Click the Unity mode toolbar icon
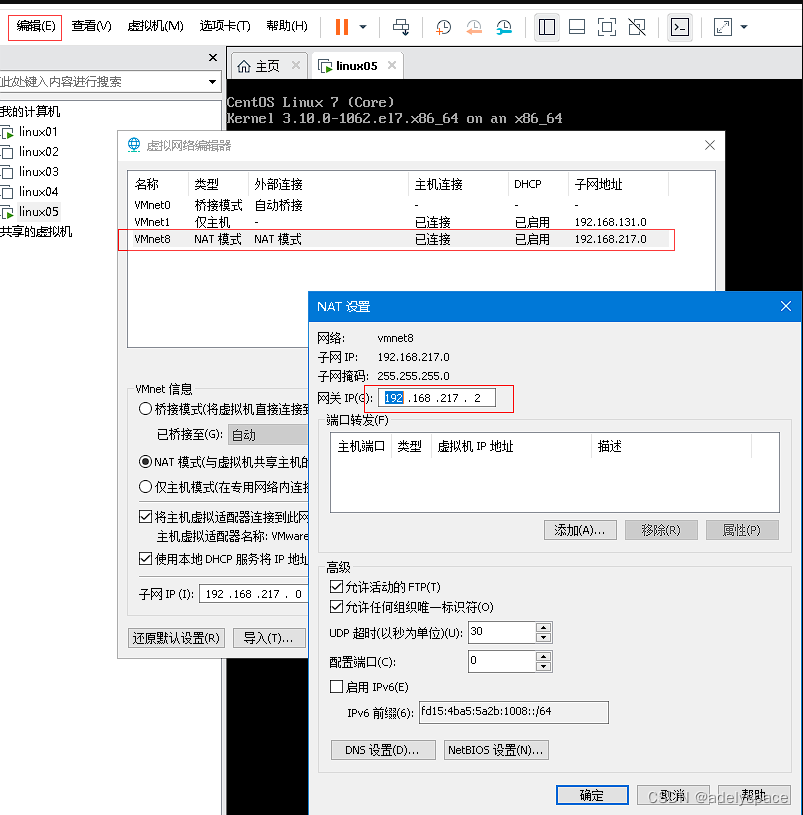The image size is (803, 815). coord(637,27)
